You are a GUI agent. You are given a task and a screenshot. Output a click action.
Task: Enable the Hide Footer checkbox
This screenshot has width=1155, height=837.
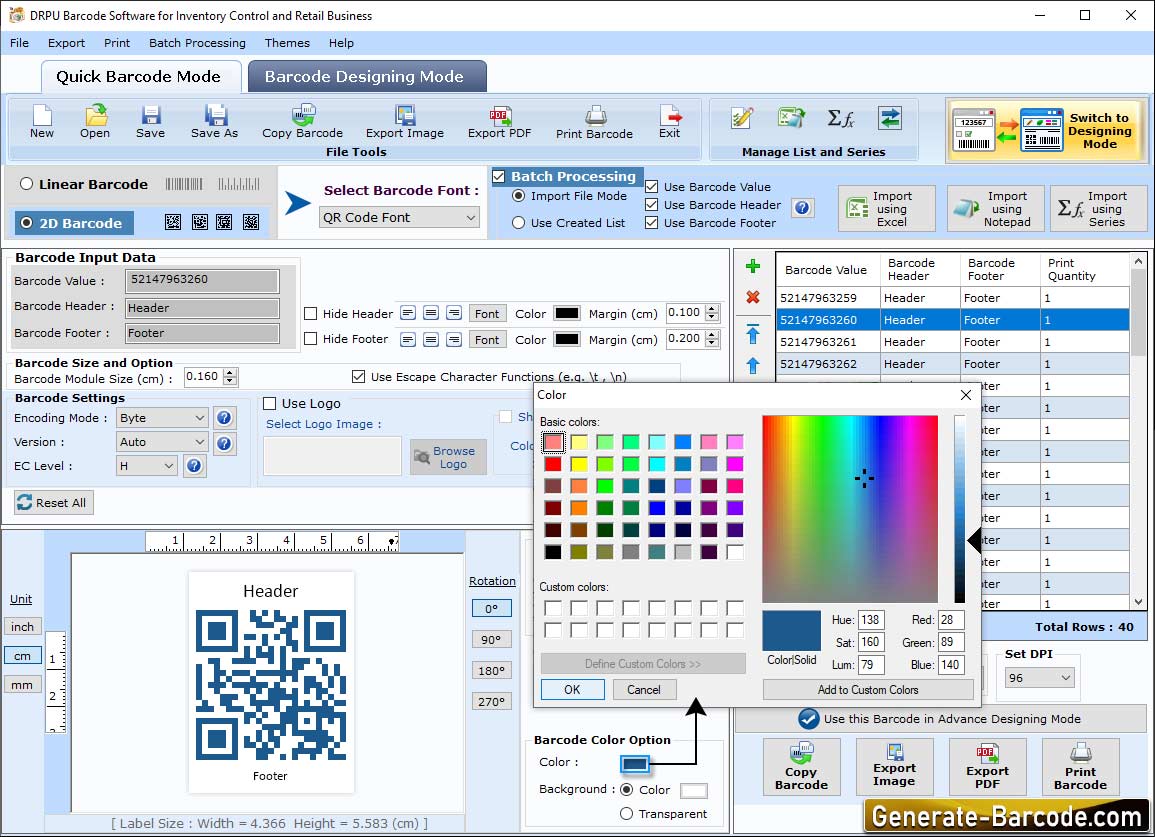[x=311, y=339]
